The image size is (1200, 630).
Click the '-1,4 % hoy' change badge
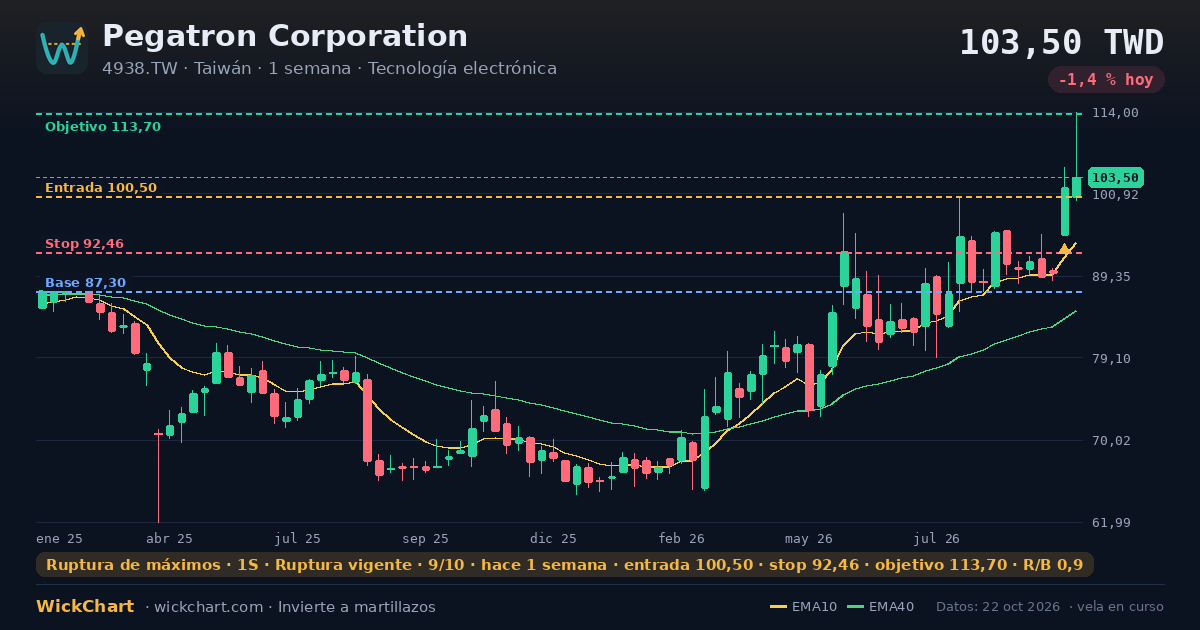pyautogui.click(x=1106, y=80)
